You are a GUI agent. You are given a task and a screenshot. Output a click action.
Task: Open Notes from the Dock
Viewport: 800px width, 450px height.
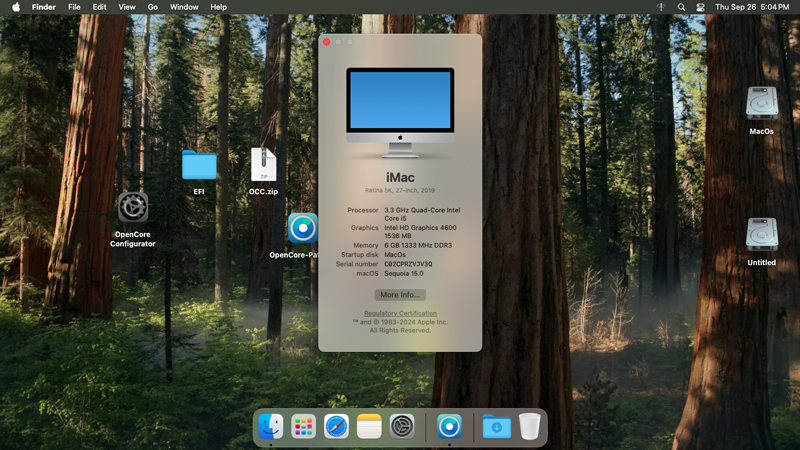pos(369,427)
